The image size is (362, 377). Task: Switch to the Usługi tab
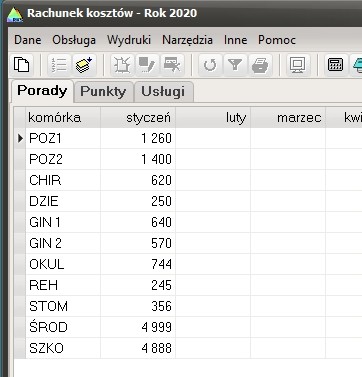click(x=163, y=91)
